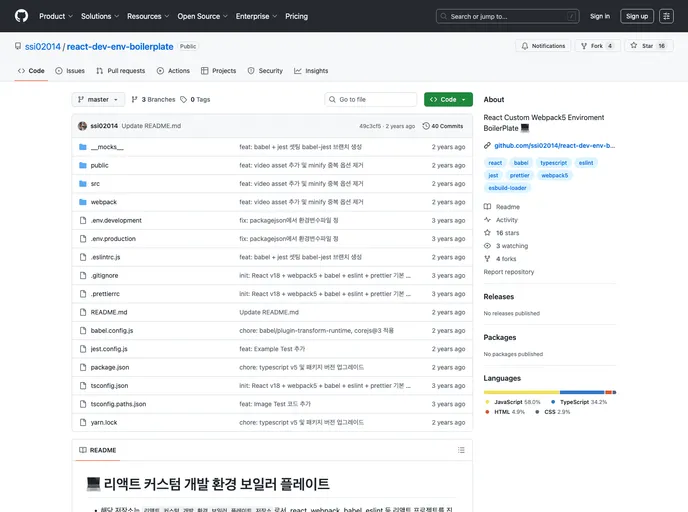Click the typescript topic tag
The height and width of the screenshot is (512, 688).
[x=553, y=163]
